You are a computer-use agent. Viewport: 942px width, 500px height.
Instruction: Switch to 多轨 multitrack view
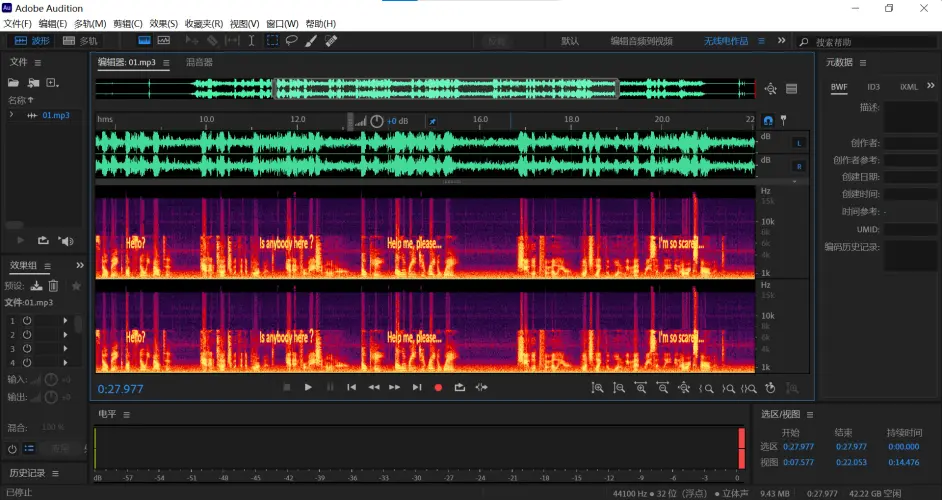(80, 41)
